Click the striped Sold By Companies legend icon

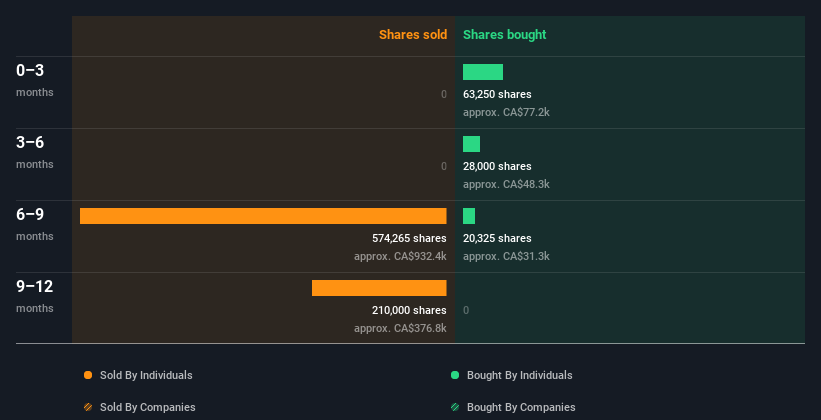(x=88, y=407)
